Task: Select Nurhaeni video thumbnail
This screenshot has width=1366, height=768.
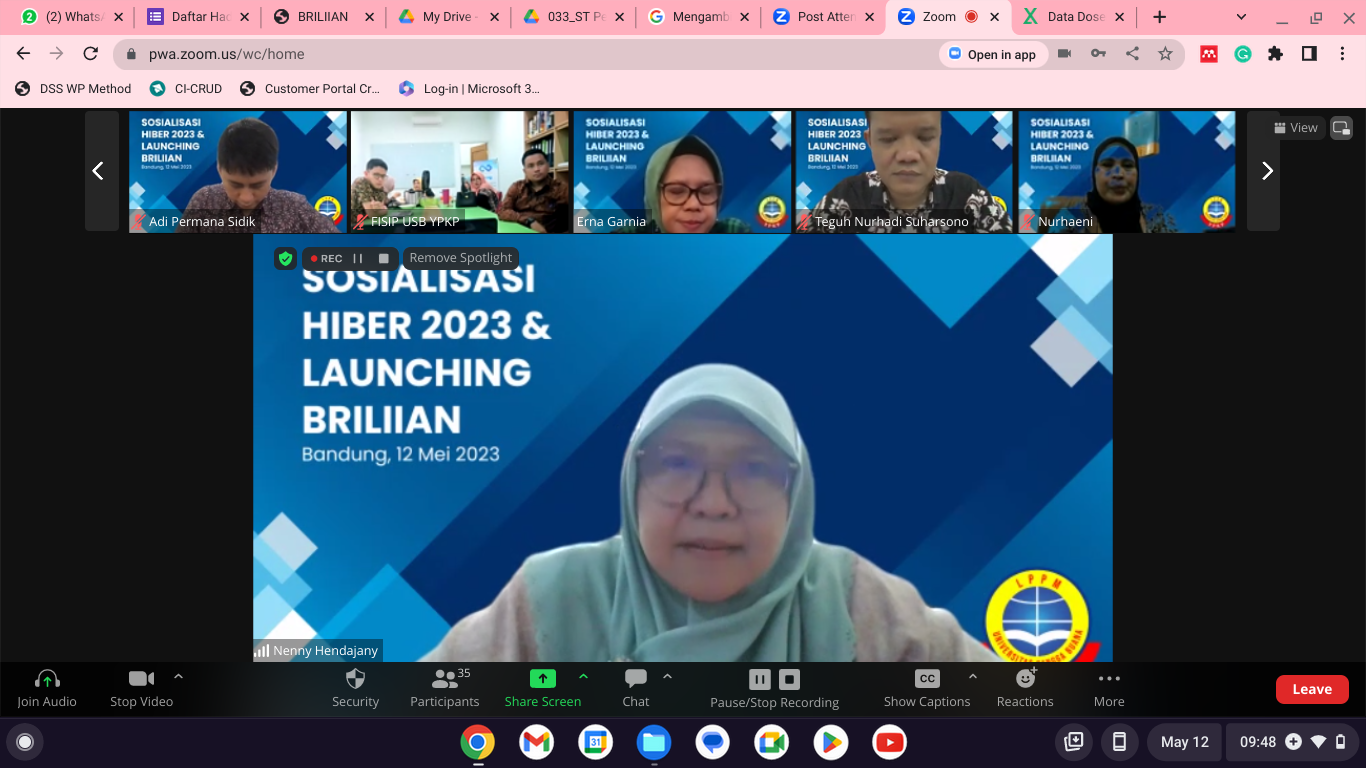Action: pyautogui.click(x=1126, y=172)
